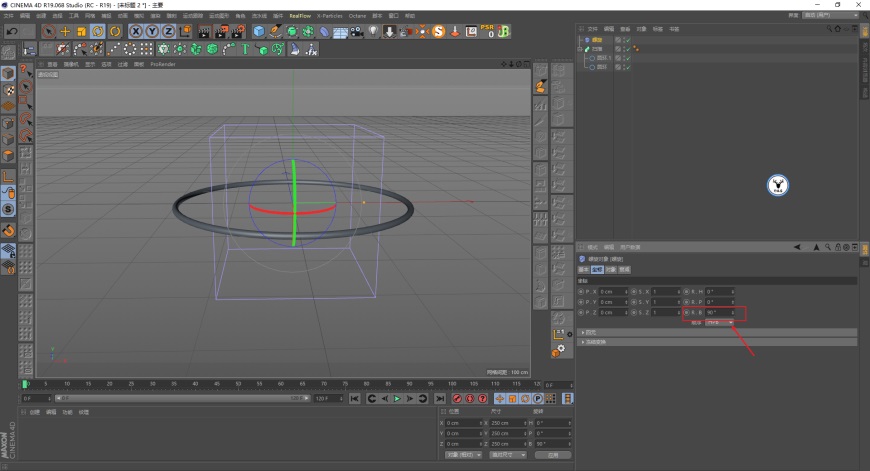Screen dimensions: 870x471
Task: Open the Tweak mouse mode icon
Action: (8, 193)
